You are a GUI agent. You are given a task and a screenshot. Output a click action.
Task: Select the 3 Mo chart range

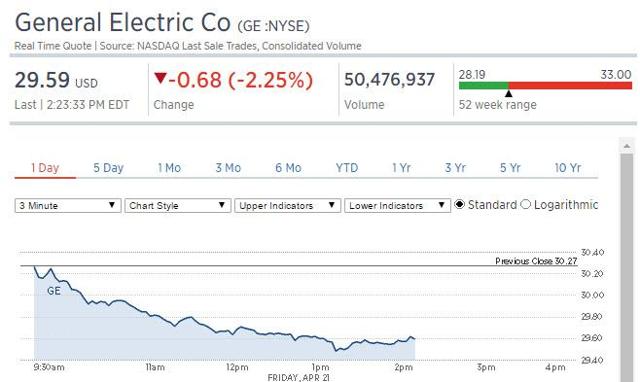(x=228, y=168)
